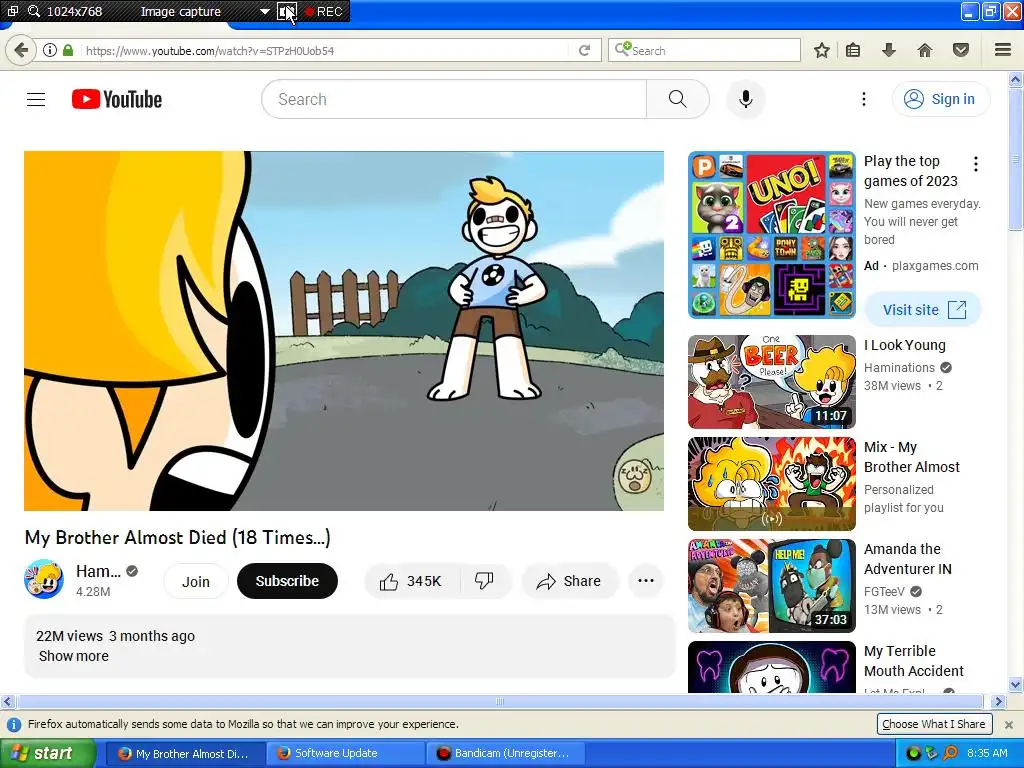Subscribe to the Haminations channel
The height and width of the screenshot is (768, 1024).
coord(287,581)
